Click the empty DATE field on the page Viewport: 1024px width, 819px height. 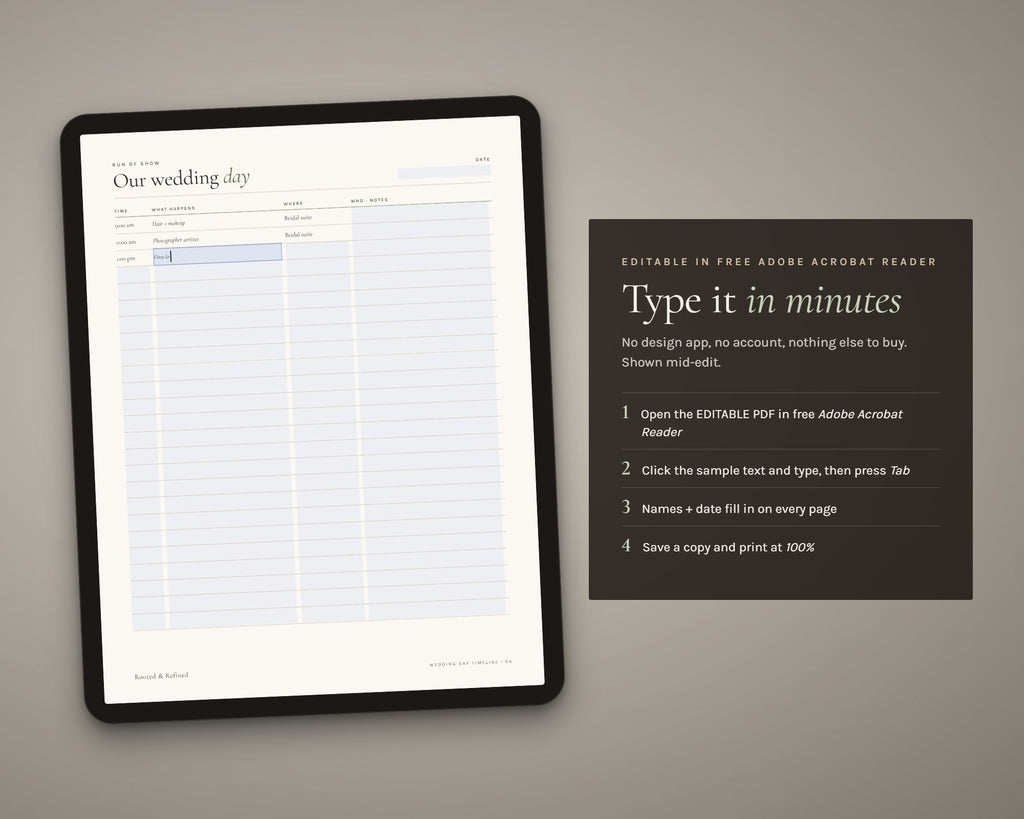(x=444, y=172)
